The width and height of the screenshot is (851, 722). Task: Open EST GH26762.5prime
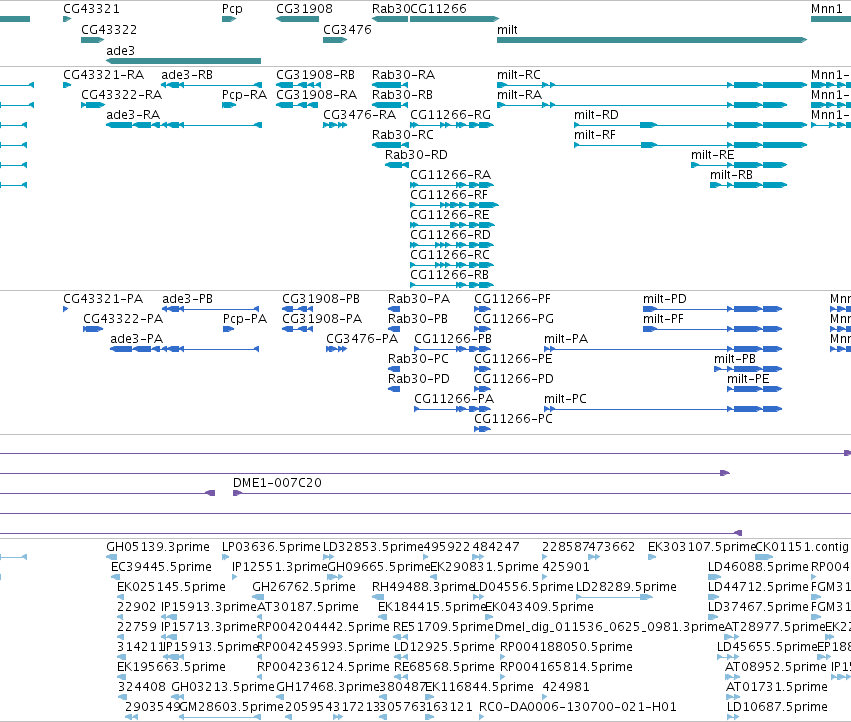click(x=304, y=587)
